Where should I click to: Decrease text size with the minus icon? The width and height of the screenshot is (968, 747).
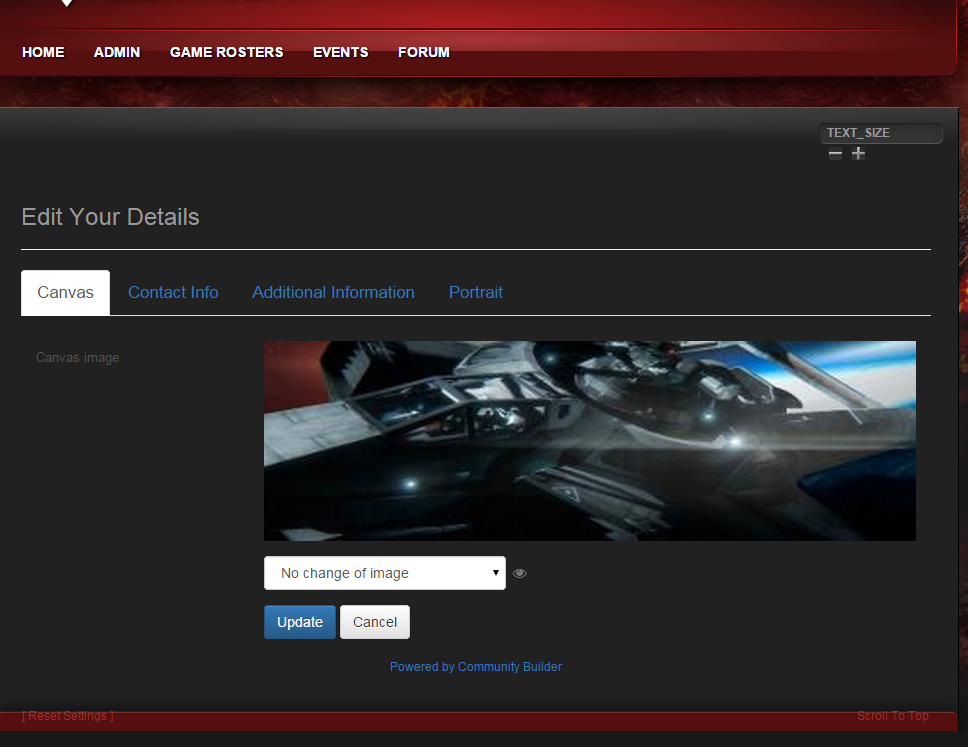coord(835,154)
